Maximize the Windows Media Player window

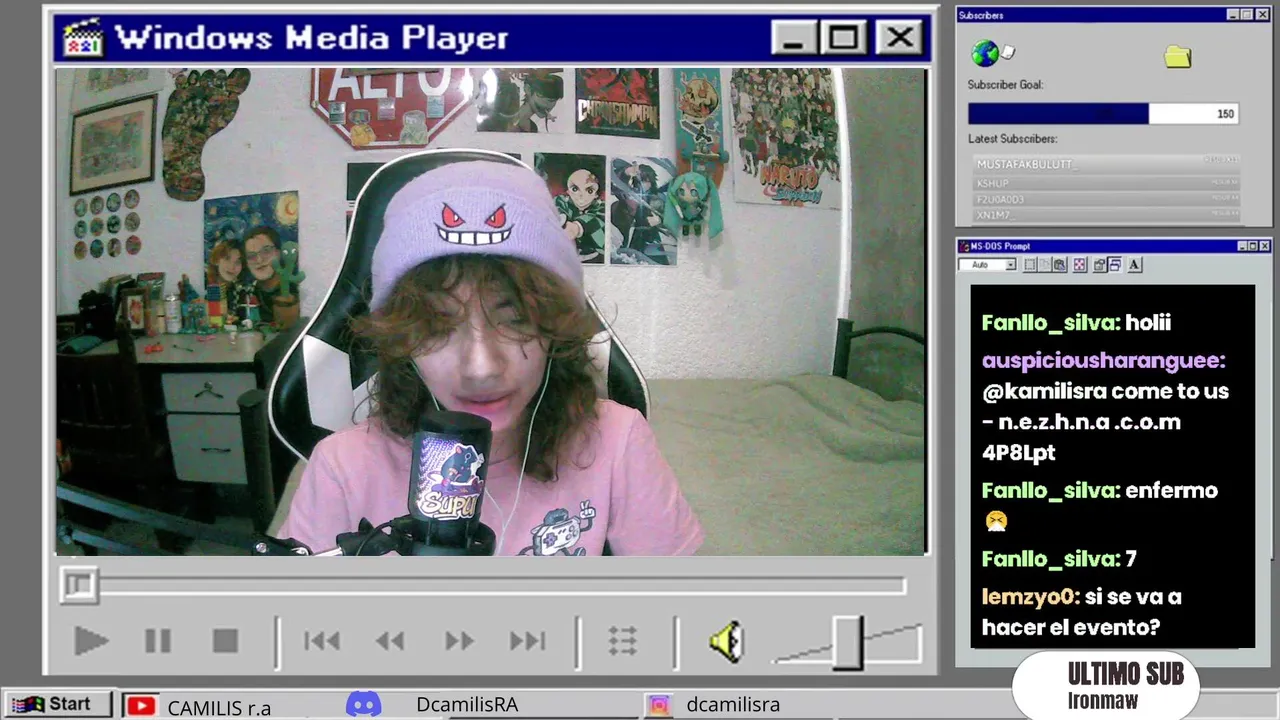[844, 38]
